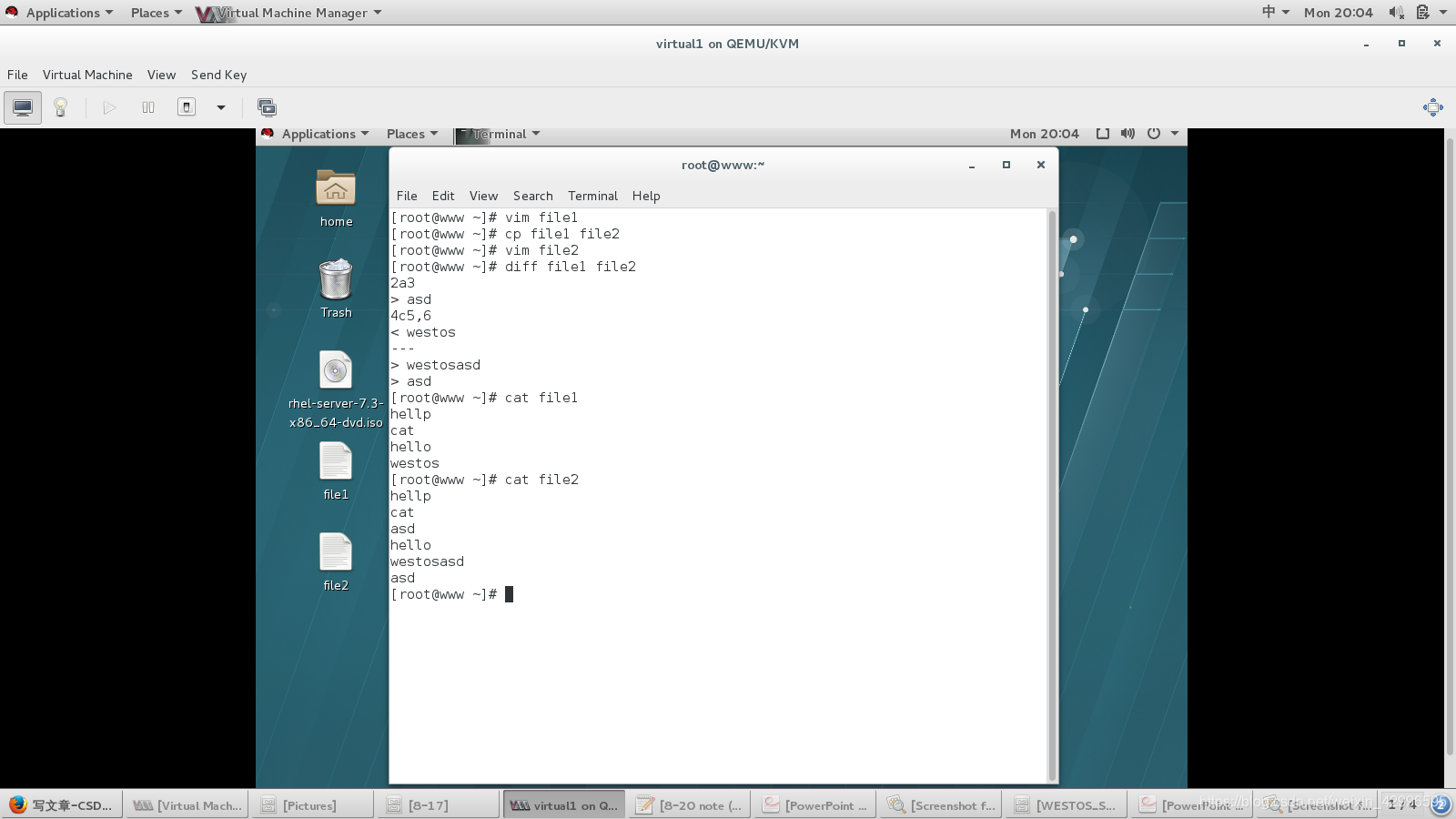Screen dimensions: 1456x819
Task: Expand the guest system menu arrow
Action: click(1175, 134)
